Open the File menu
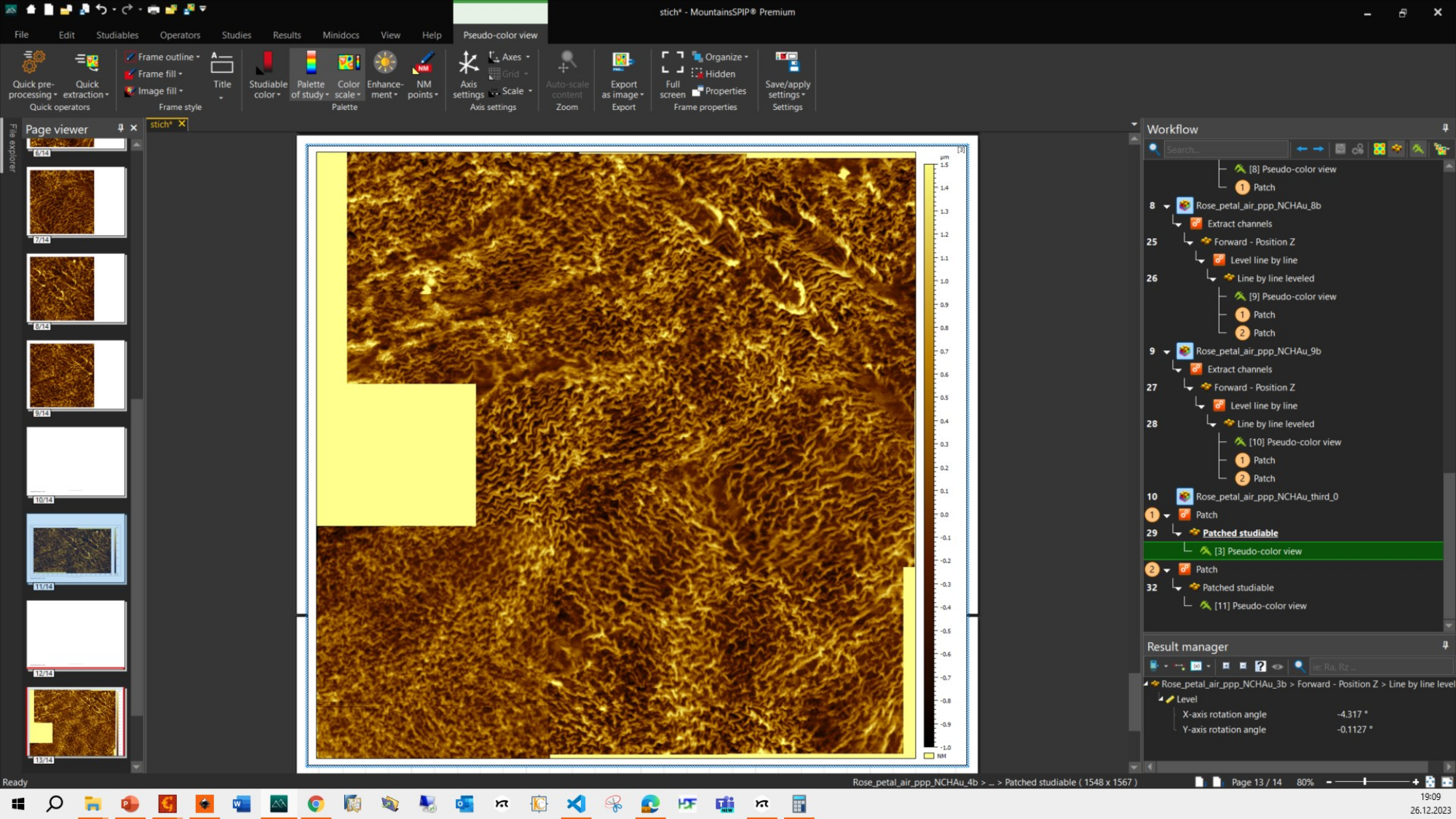Screen dimensions: 1456x819 click(x=22, y=35)
